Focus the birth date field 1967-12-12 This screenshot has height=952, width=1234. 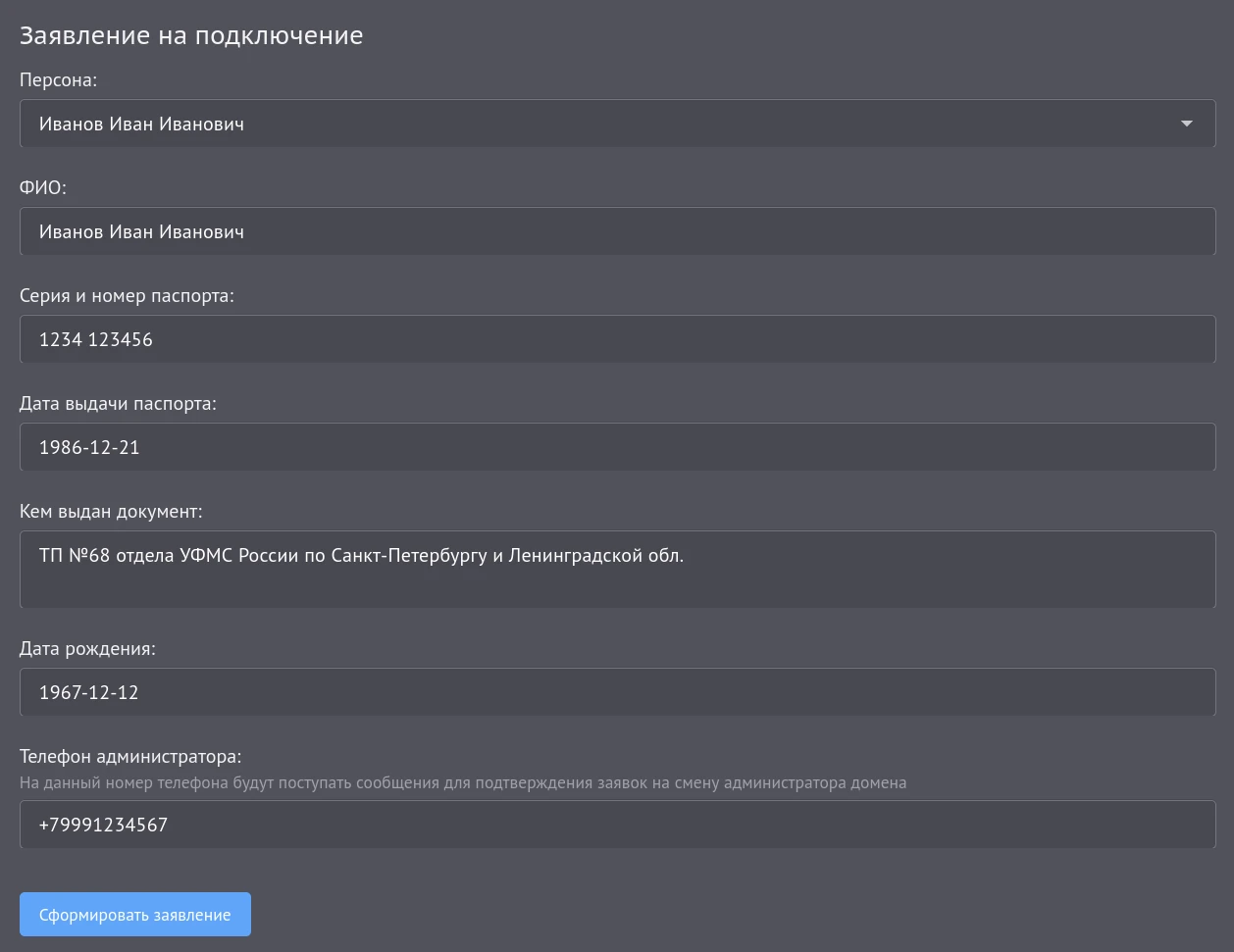tap(616, 692)
